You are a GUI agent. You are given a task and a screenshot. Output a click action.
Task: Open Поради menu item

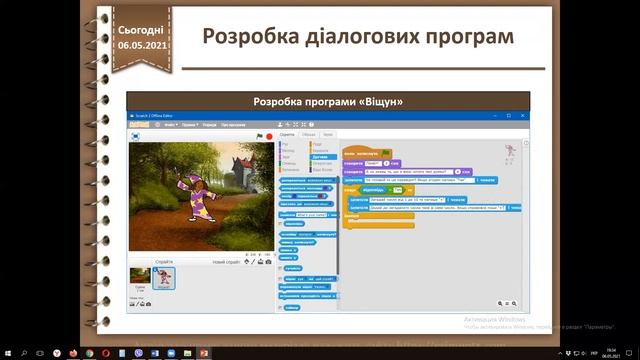click(x=210, y=125)
